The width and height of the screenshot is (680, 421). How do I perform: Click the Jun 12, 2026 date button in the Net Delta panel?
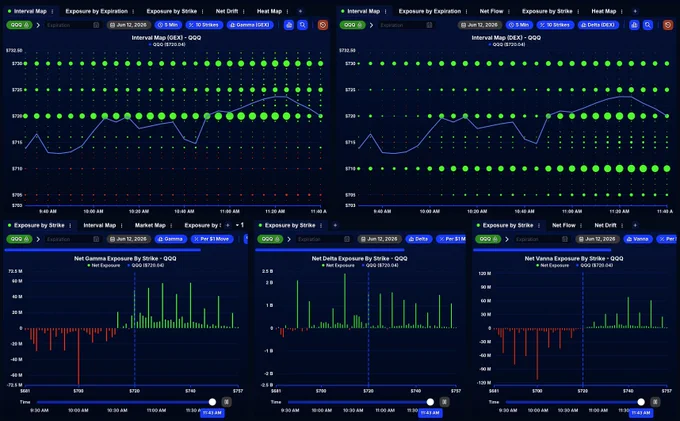[379, 239]
